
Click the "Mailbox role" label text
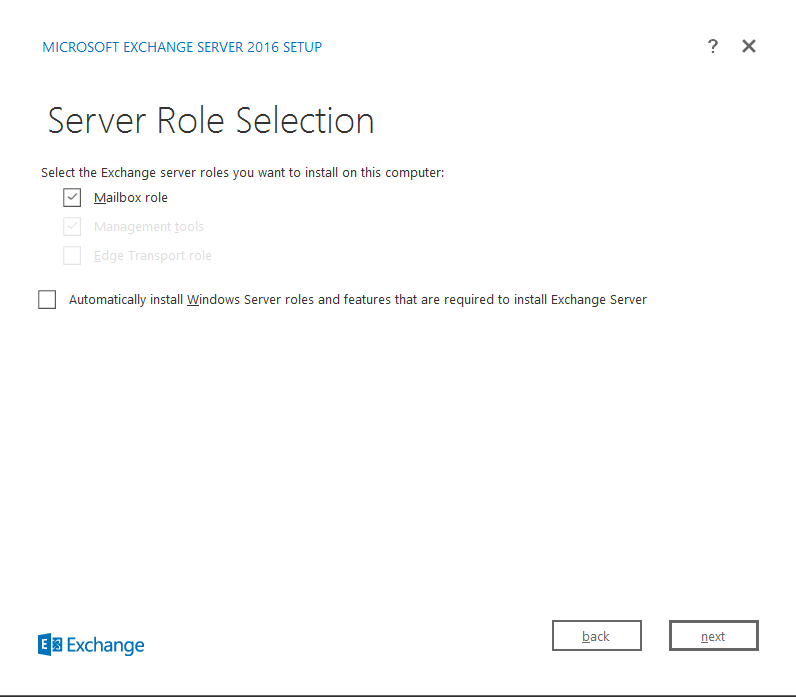[131, 198]
